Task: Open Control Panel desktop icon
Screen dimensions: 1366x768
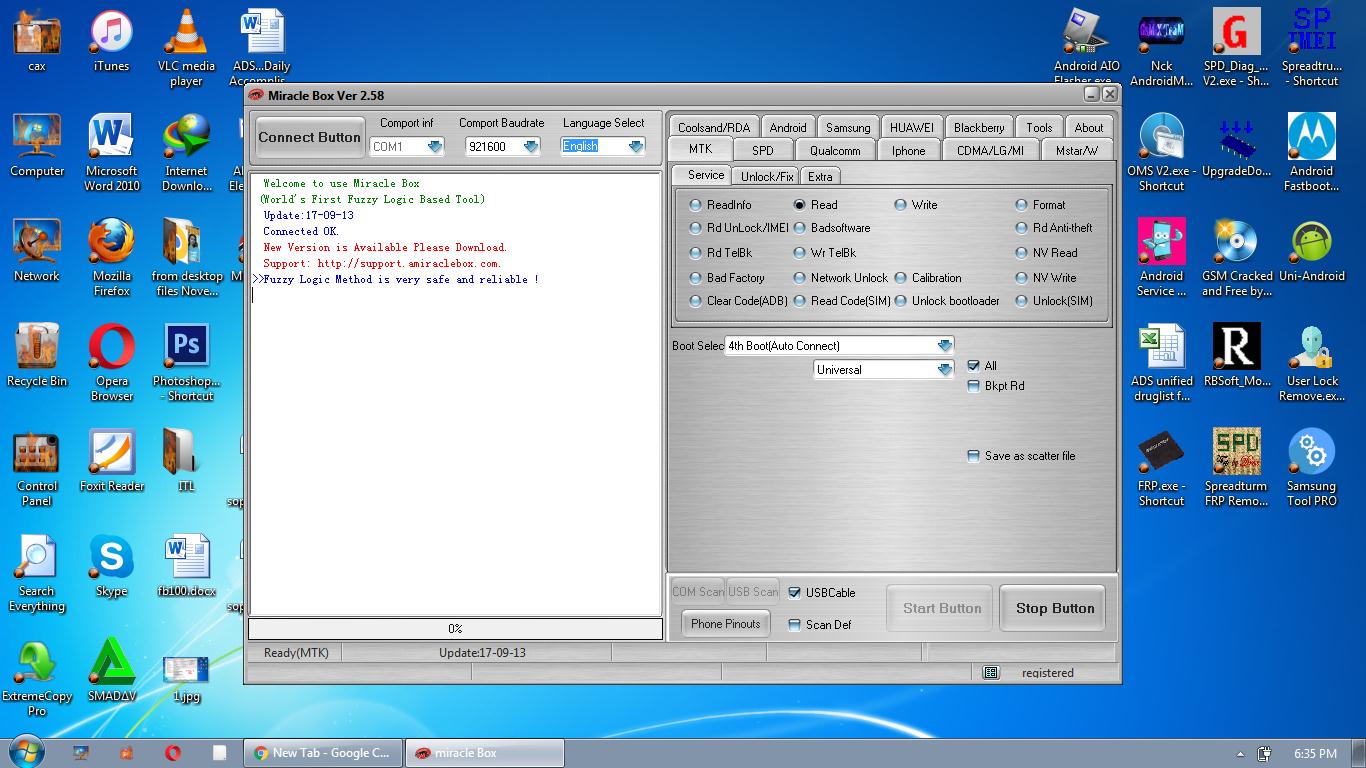Action: (x=37, y=468)
